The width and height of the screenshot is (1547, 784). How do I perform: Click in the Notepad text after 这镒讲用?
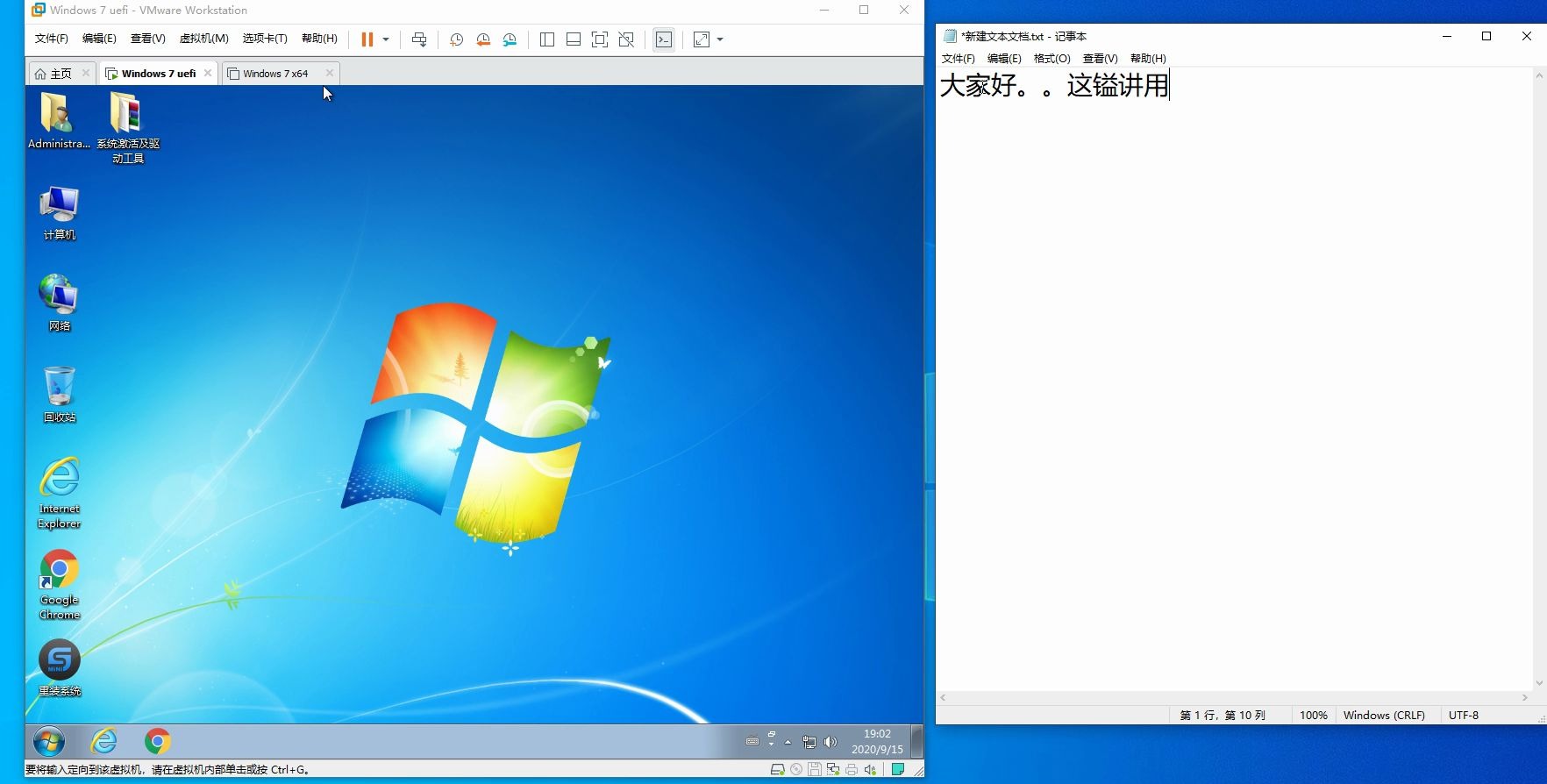point(1172,86)
